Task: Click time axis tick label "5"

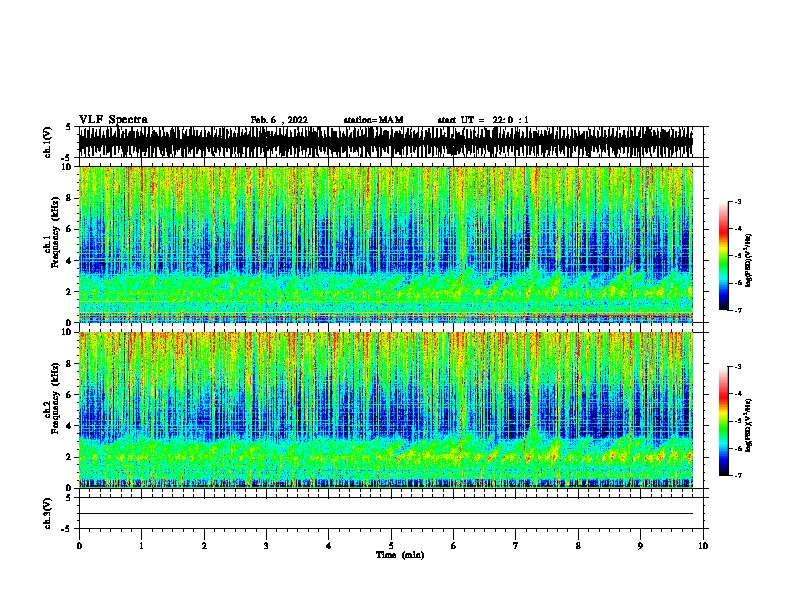Action: pyautogui.click(x=391, y=546)
